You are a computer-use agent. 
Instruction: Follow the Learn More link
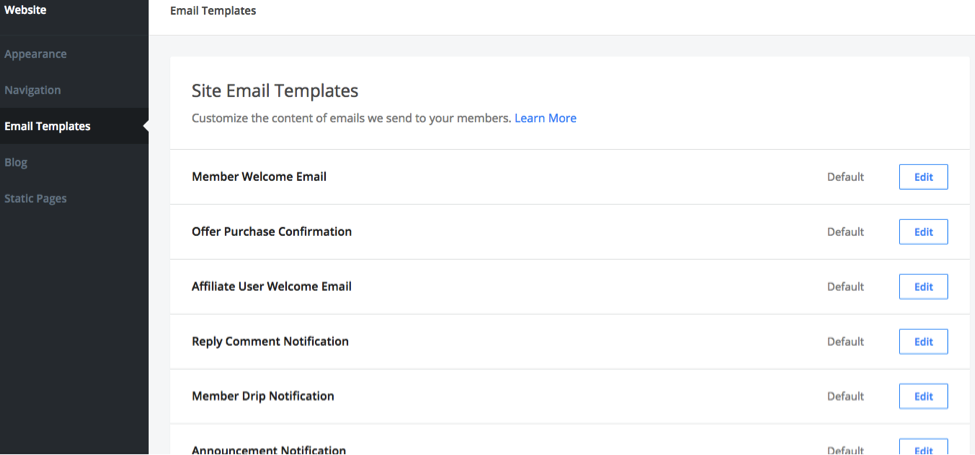click(545, 118)
